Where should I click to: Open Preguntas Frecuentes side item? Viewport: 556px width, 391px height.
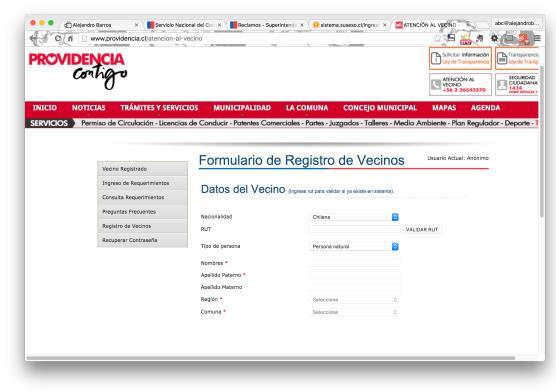(x=143, y=212)
